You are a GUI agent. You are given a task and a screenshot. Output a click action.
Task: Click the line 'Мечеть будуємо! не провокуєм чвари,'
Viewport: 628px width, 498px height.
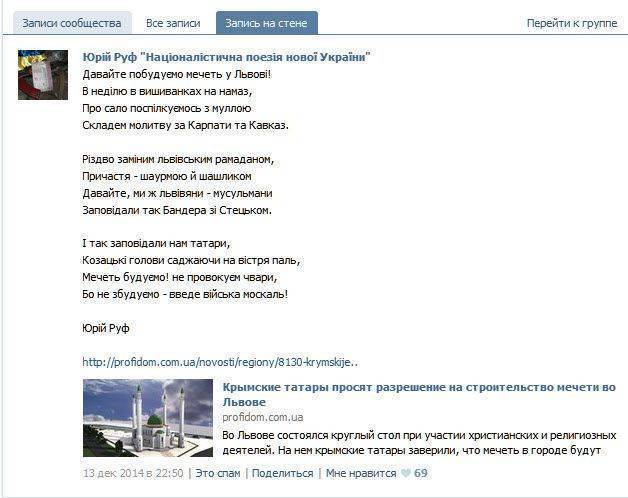click(180, 277)
